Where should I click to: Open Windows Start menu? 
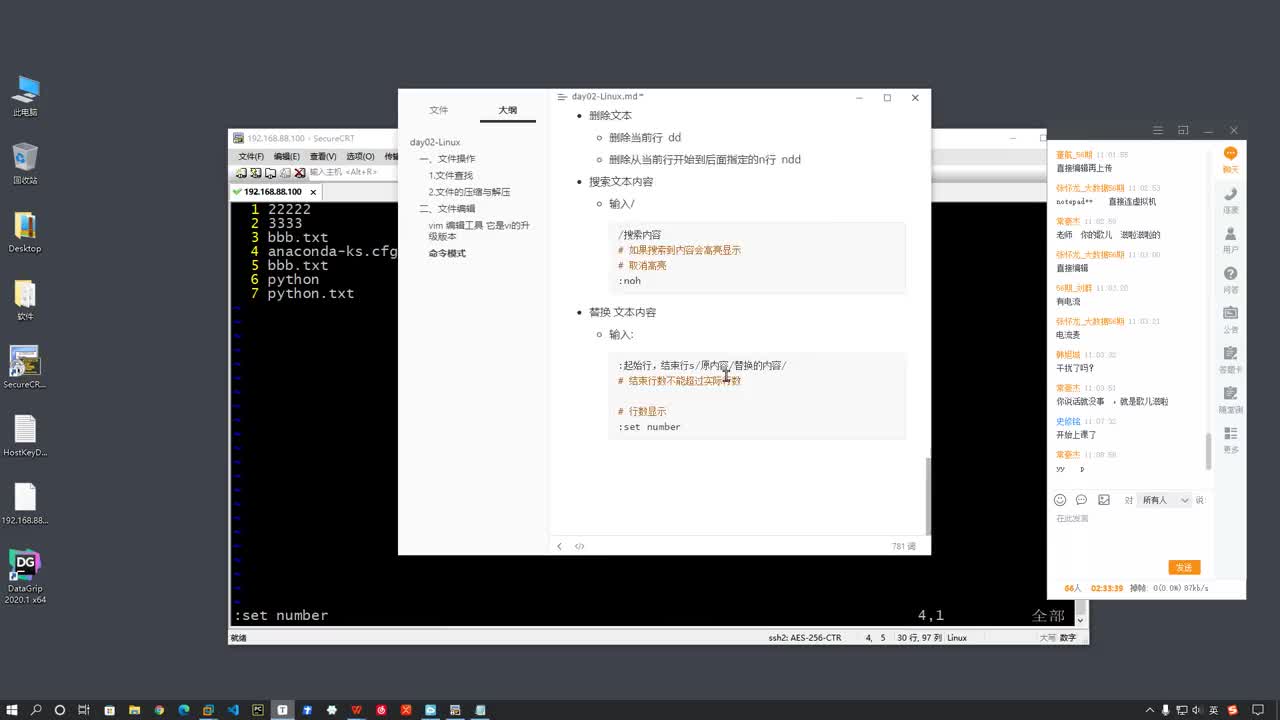11,710
